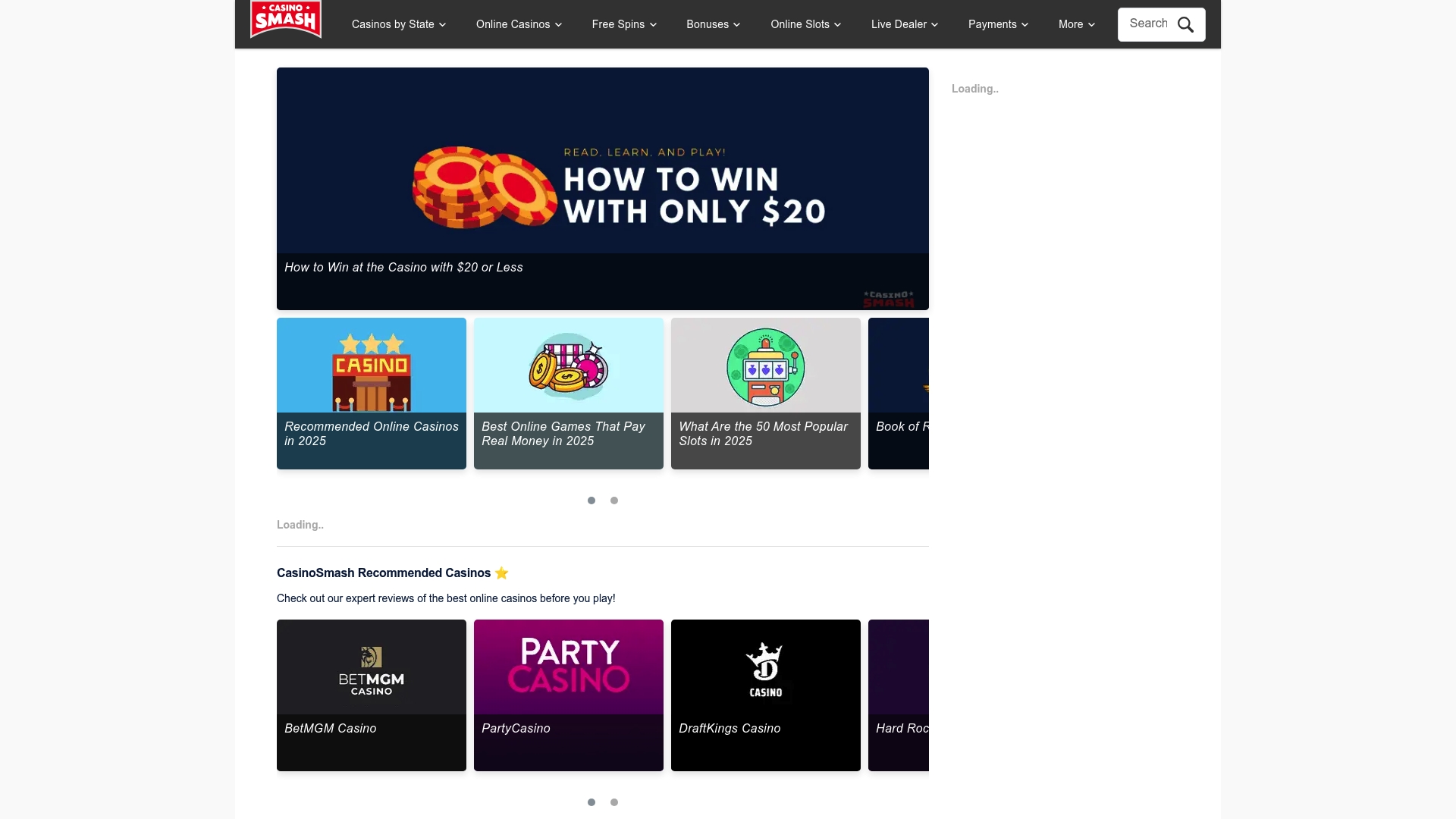Open the Recommended Online Casinos card image
Image resolution: width=1456 pixels, height=819 pixels.
(372, 366)
